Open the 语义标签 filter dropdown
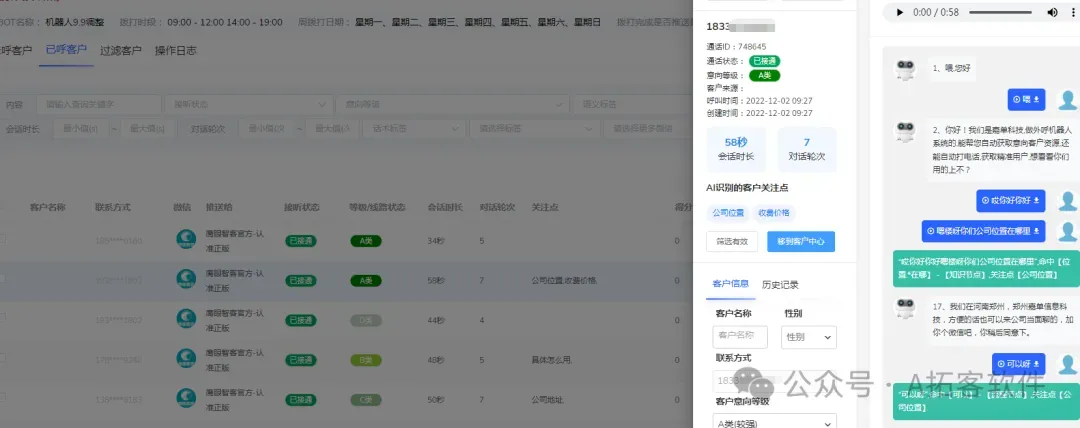Viewport: 1080px width, 428px height. tap(632, 104)
